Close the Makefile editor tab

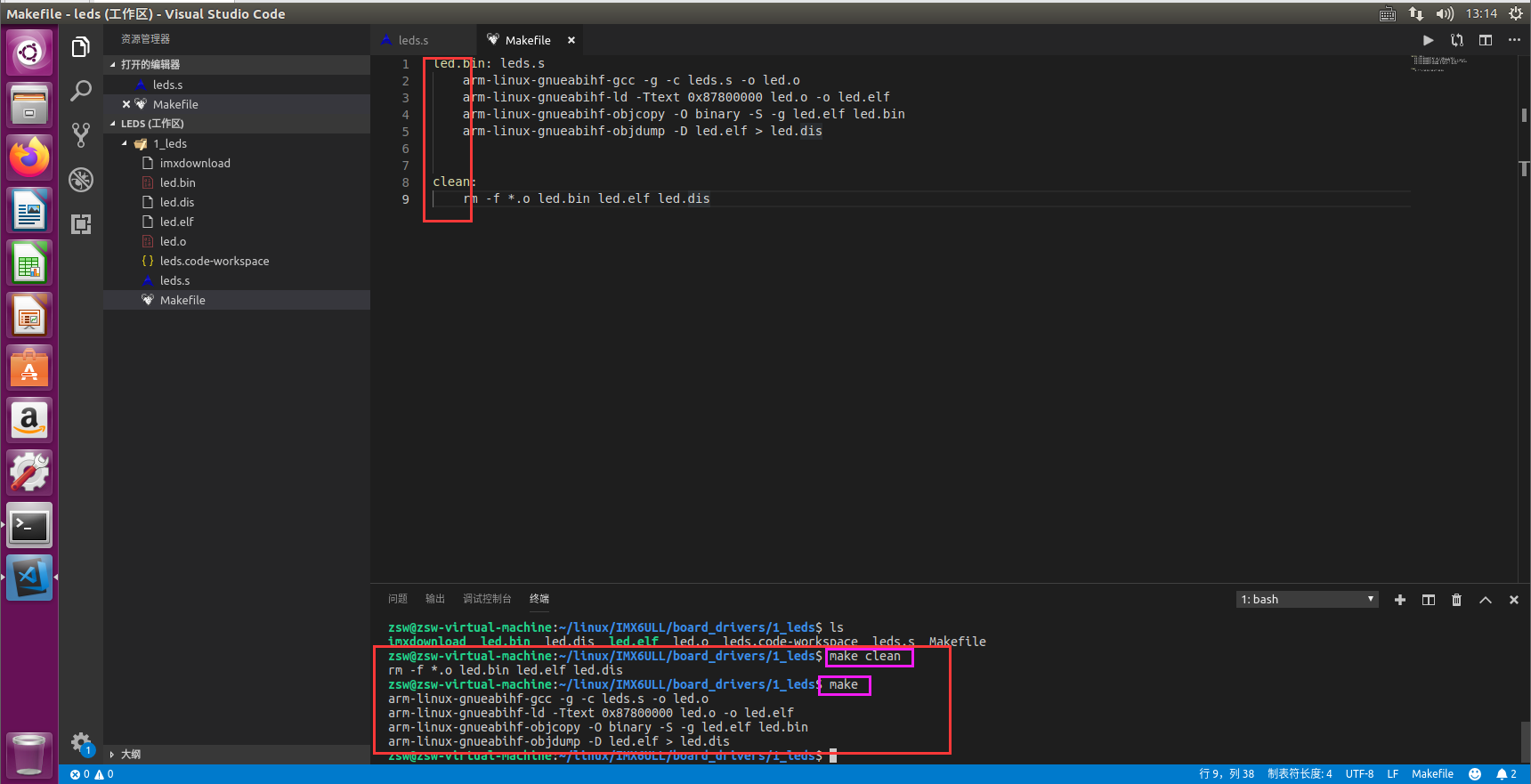tap(571, 40)
